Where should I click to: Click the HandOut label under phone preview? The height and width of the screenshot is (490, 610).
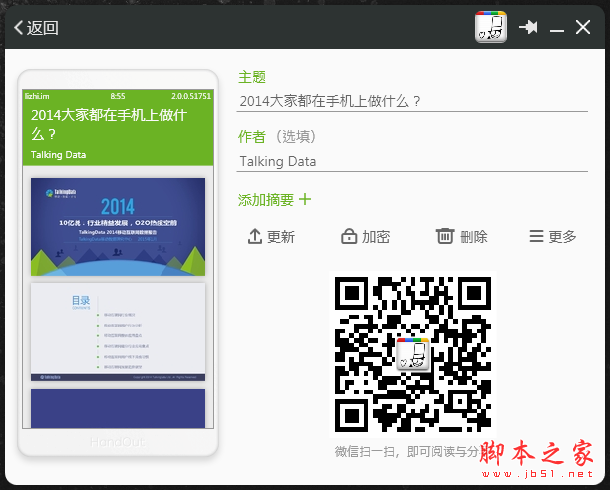pyautogui.click(x=118, y=442)
